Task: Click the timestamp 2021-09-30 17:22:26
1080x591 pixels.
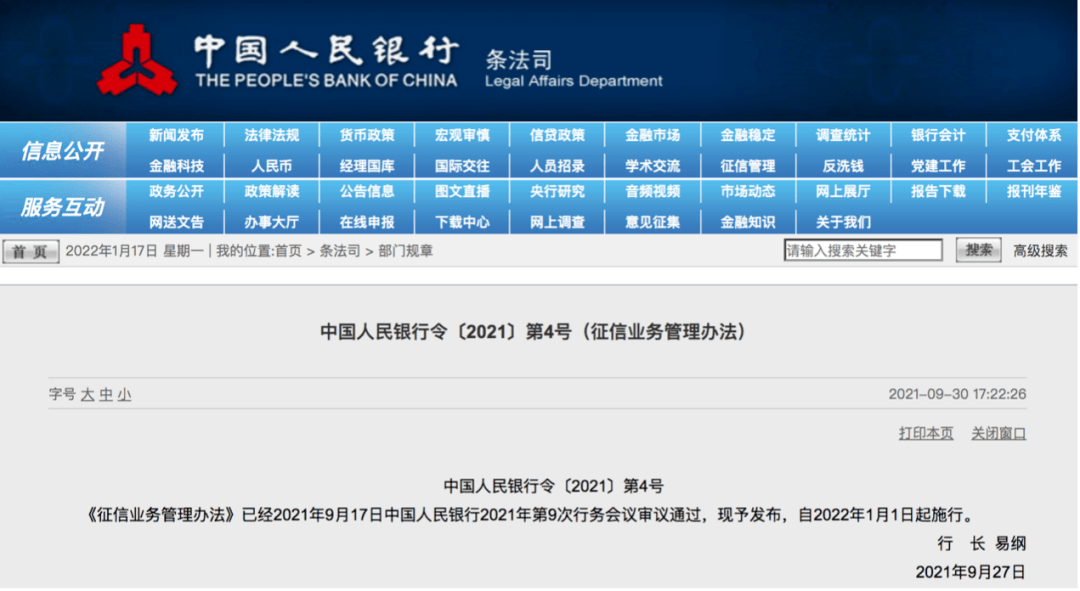Action: (x=957, y=394)
